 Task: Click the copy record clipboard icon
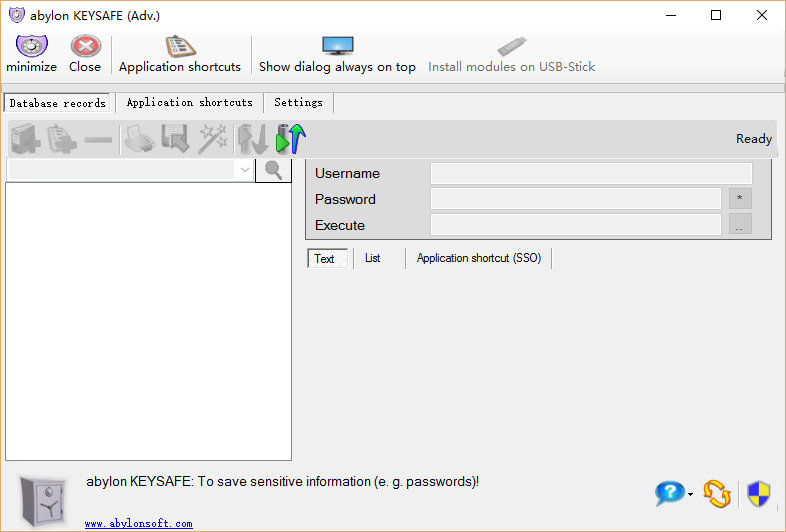tap(62, 139)
